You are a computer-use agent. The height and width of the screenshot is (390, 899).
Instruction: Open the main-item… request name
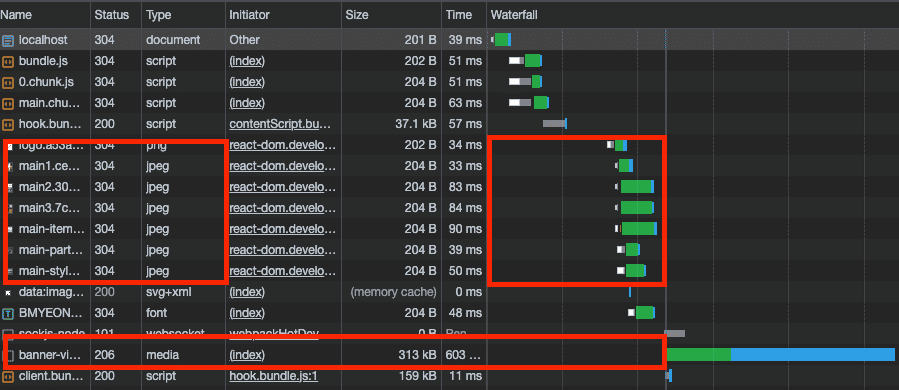point(52,229)
